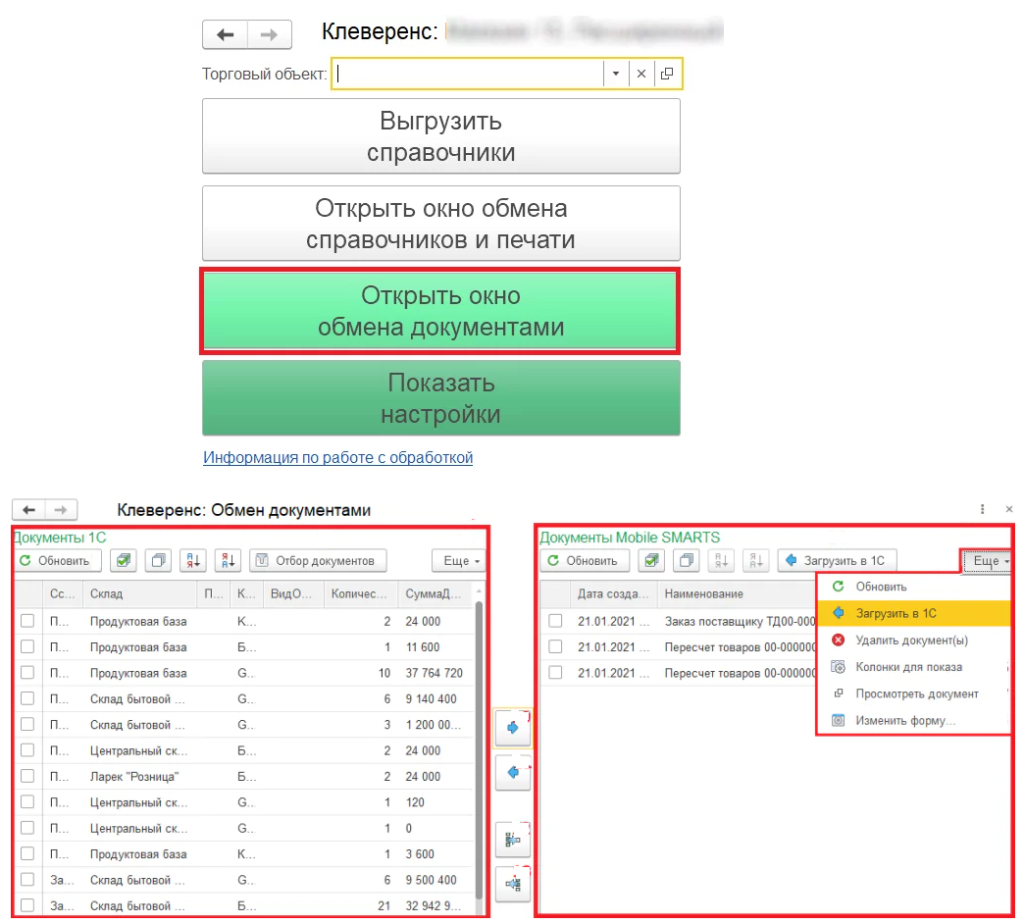The image size is (1024, 924).
Task: Go back in the Обмен документами window
Action: pyautogui.click(x=29, y=509)
